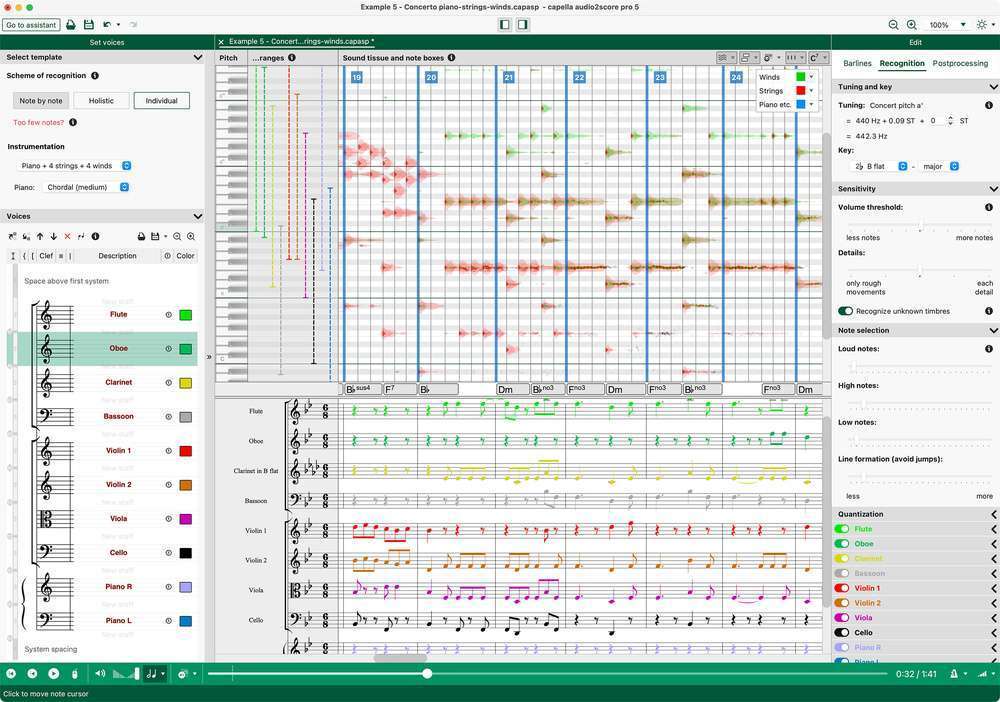1000x702 pixels.
Task: Select the red X delete voice icon
Action: (x=67, y=236)
